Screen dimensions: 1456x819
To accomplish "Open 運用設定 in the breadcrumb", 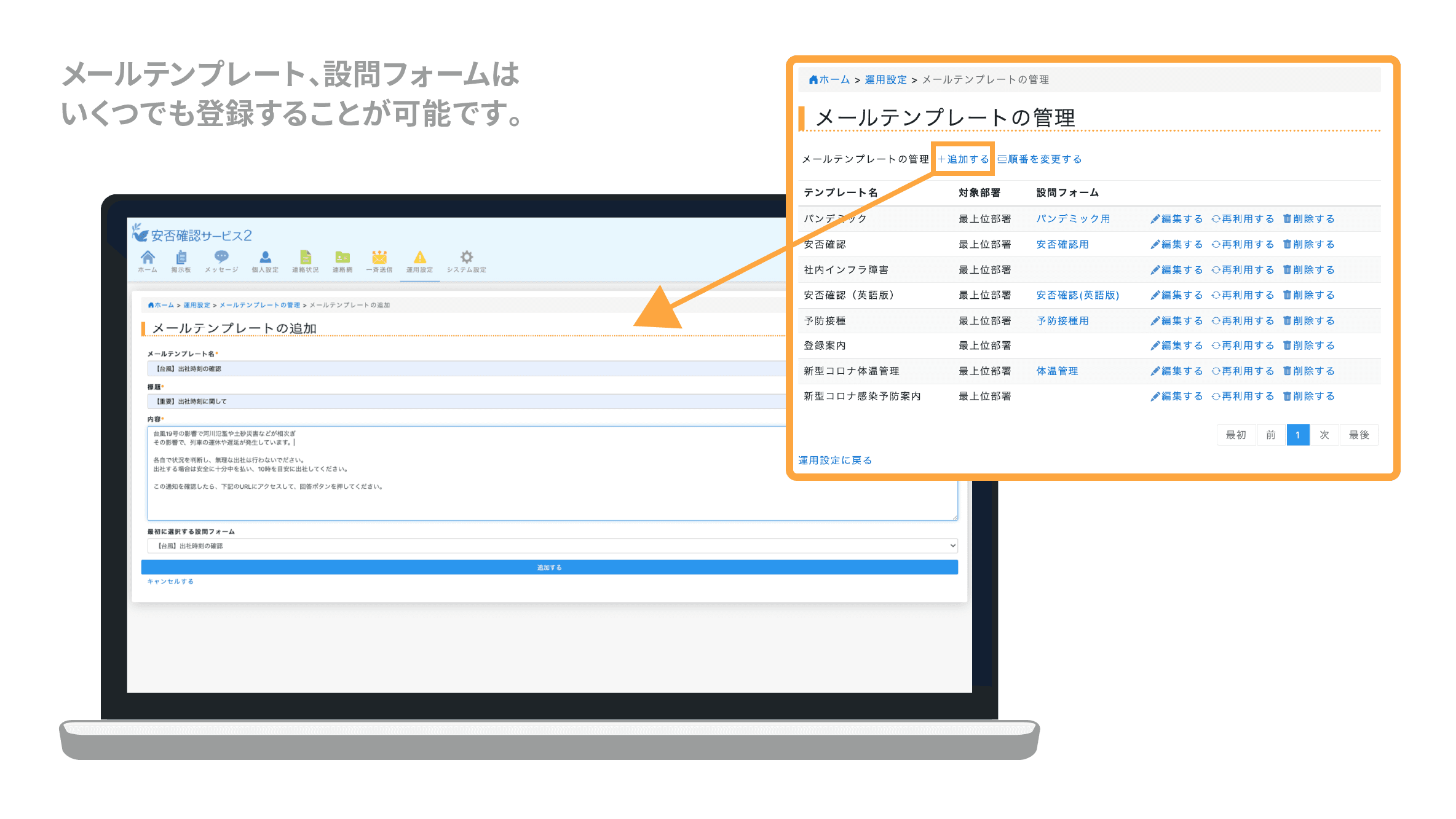I will pyautogui.click(x=885, y=79).
